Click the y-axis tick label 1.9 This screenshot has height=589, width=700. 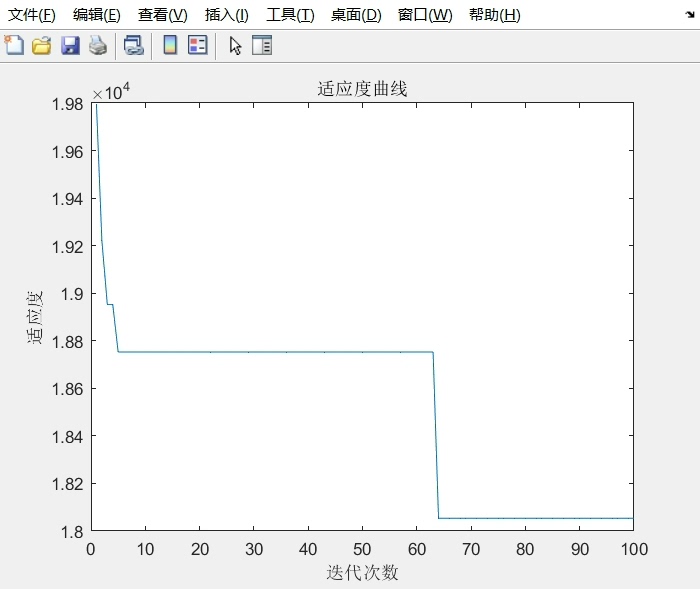click(x=72, y=294)
